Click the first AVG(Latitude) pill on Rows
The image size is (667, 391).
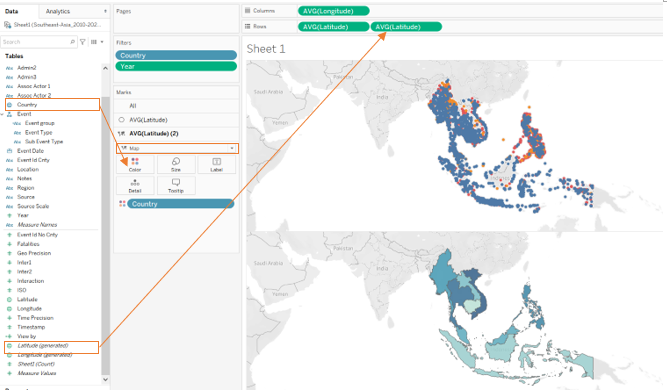pyautogui.click(x=334, y=27)
